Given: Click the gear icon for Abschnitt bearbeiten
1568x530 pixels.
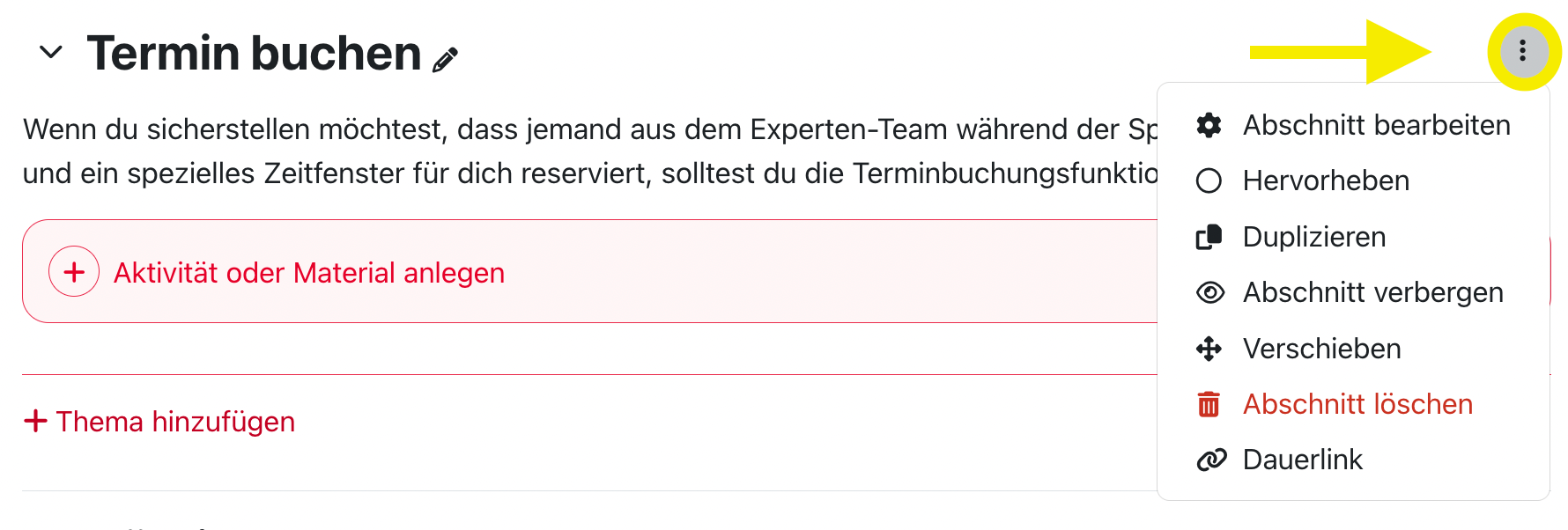Looking at the screenshot, I should pyautogui.click(x=1209, y=125).
